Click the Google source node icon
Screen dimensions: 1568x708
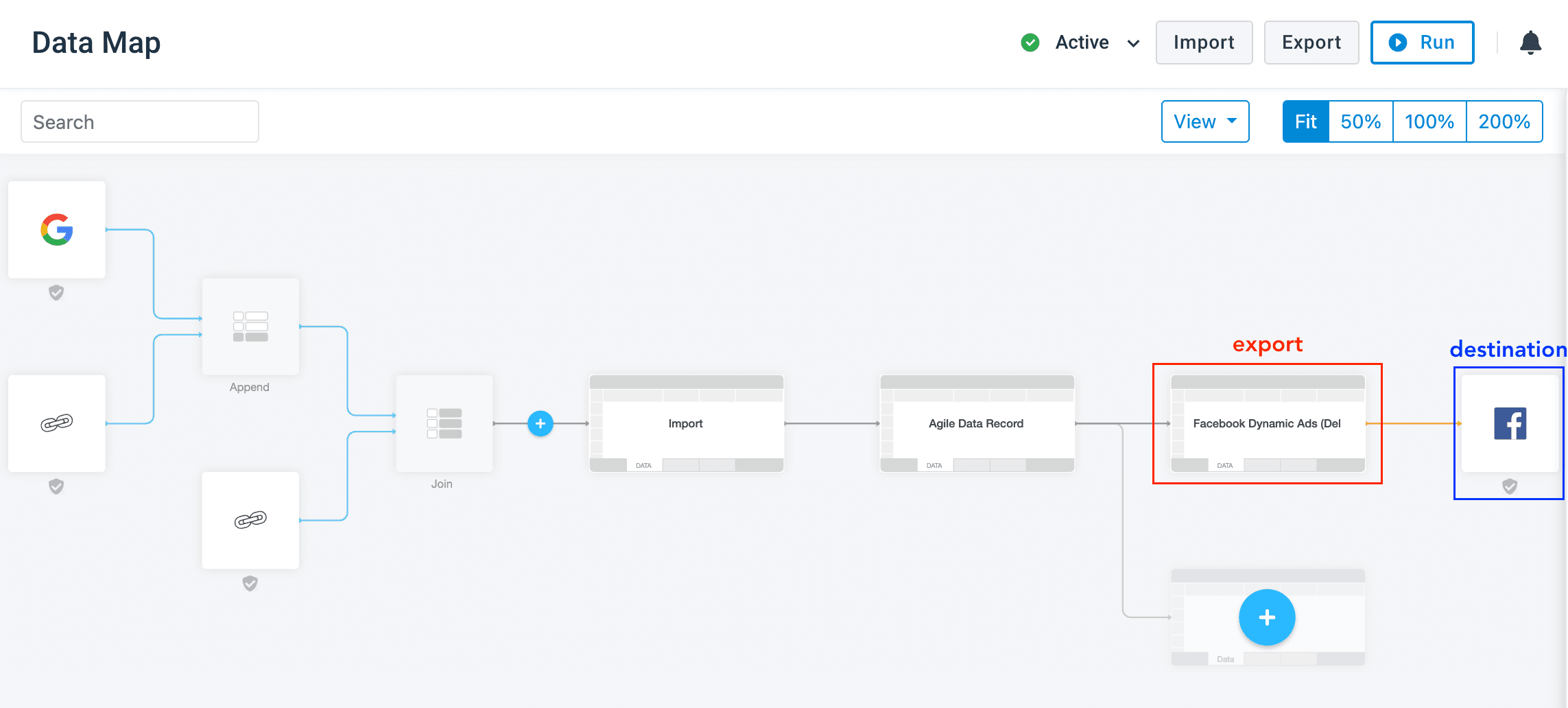[x=57, y=230]
